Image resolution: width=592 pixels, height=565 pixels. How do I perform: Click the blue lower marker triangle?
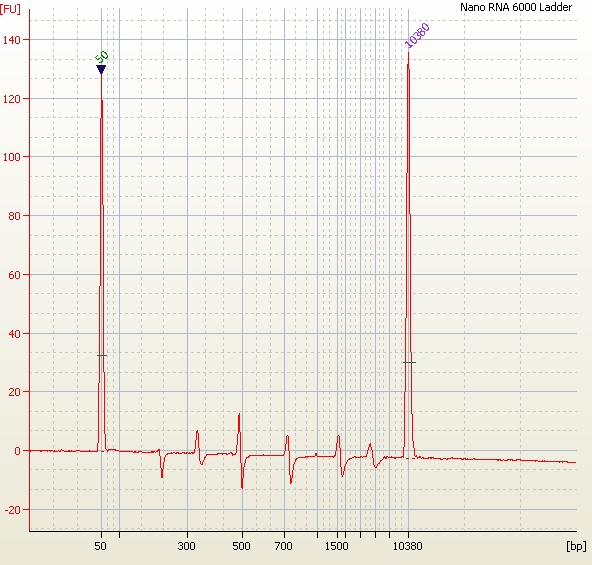point(101,69)
